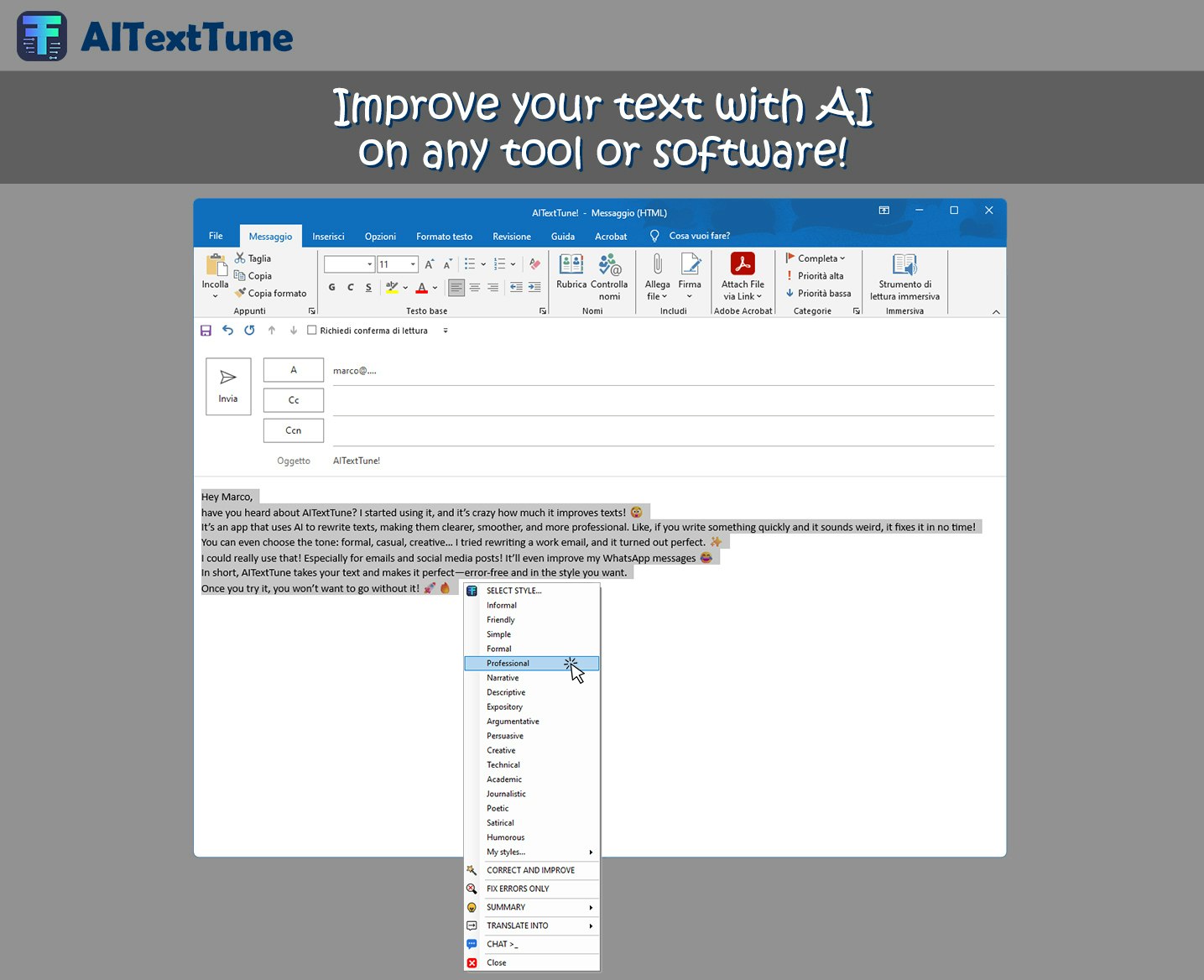This screenshot has width=1204, height=980.
Task: Open the numbered list dropdown arrow
Action: [513, 264]
